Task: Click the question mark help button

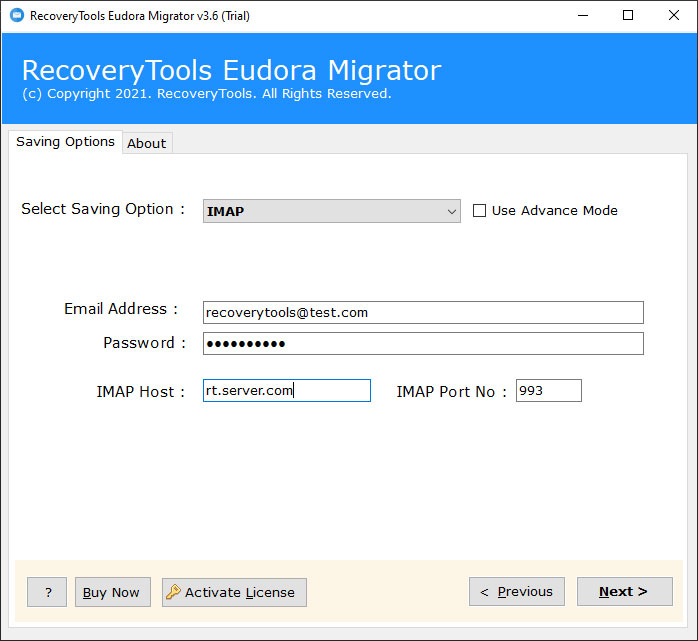Action: click(47, 592)
